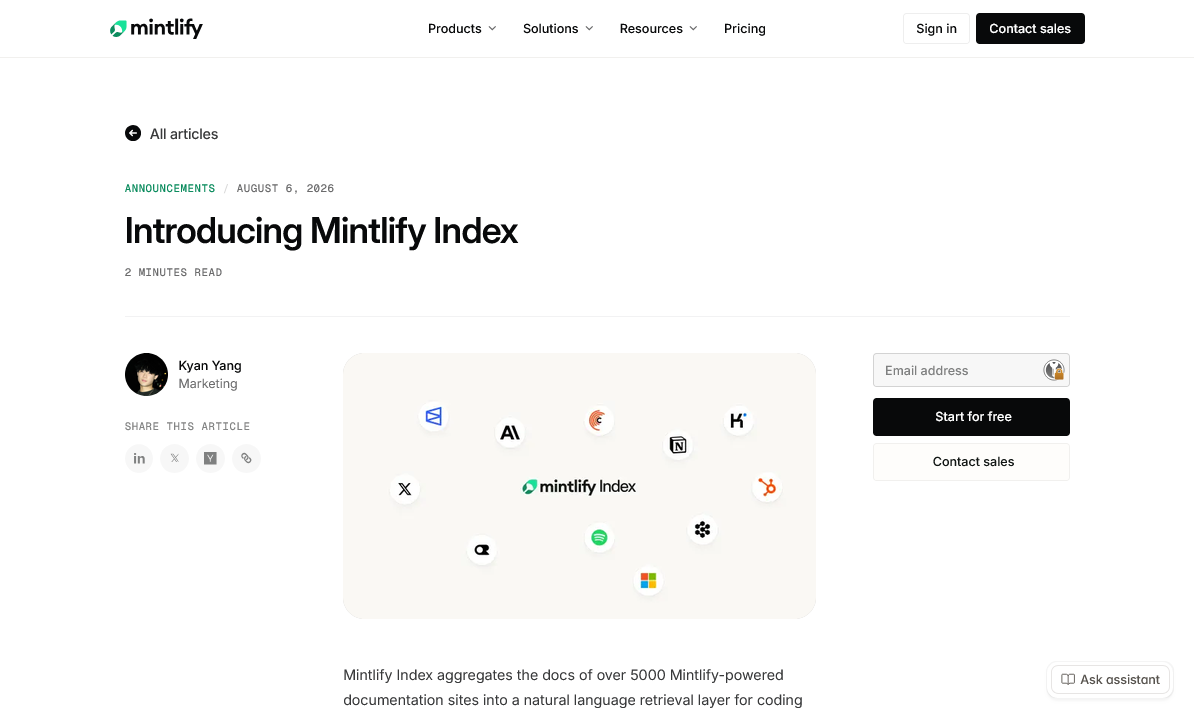This screenshot has height=719, width=1194.
Task: Click the mintlify Index center logo
Action: (579, 487)
